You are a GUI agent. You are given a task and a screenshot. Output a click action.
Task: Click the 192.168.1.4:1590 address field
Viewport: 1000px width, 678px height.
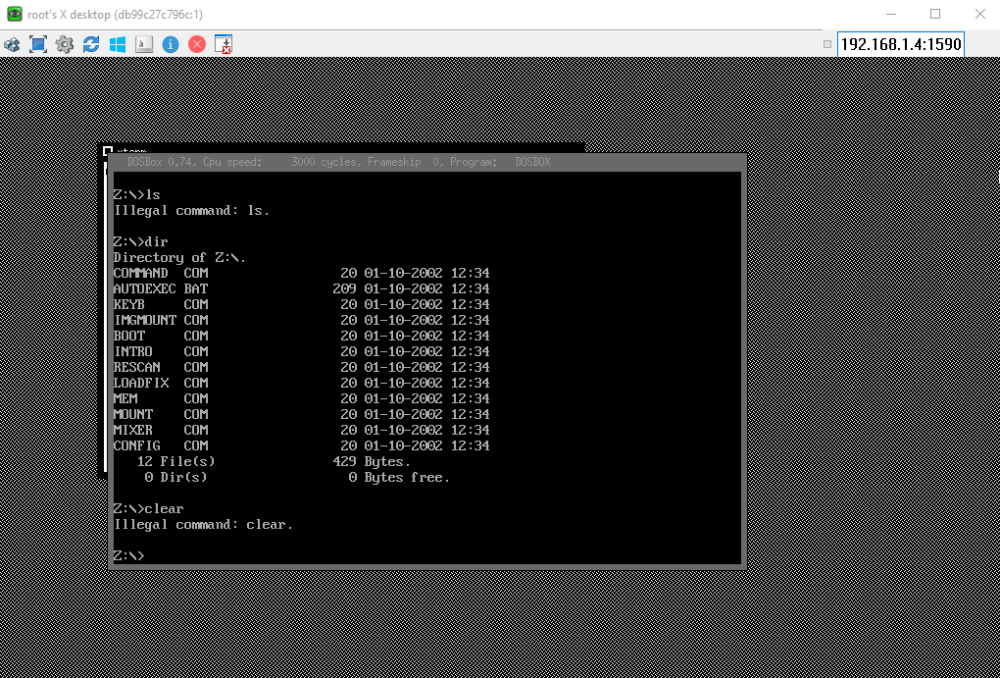(901, 44)
